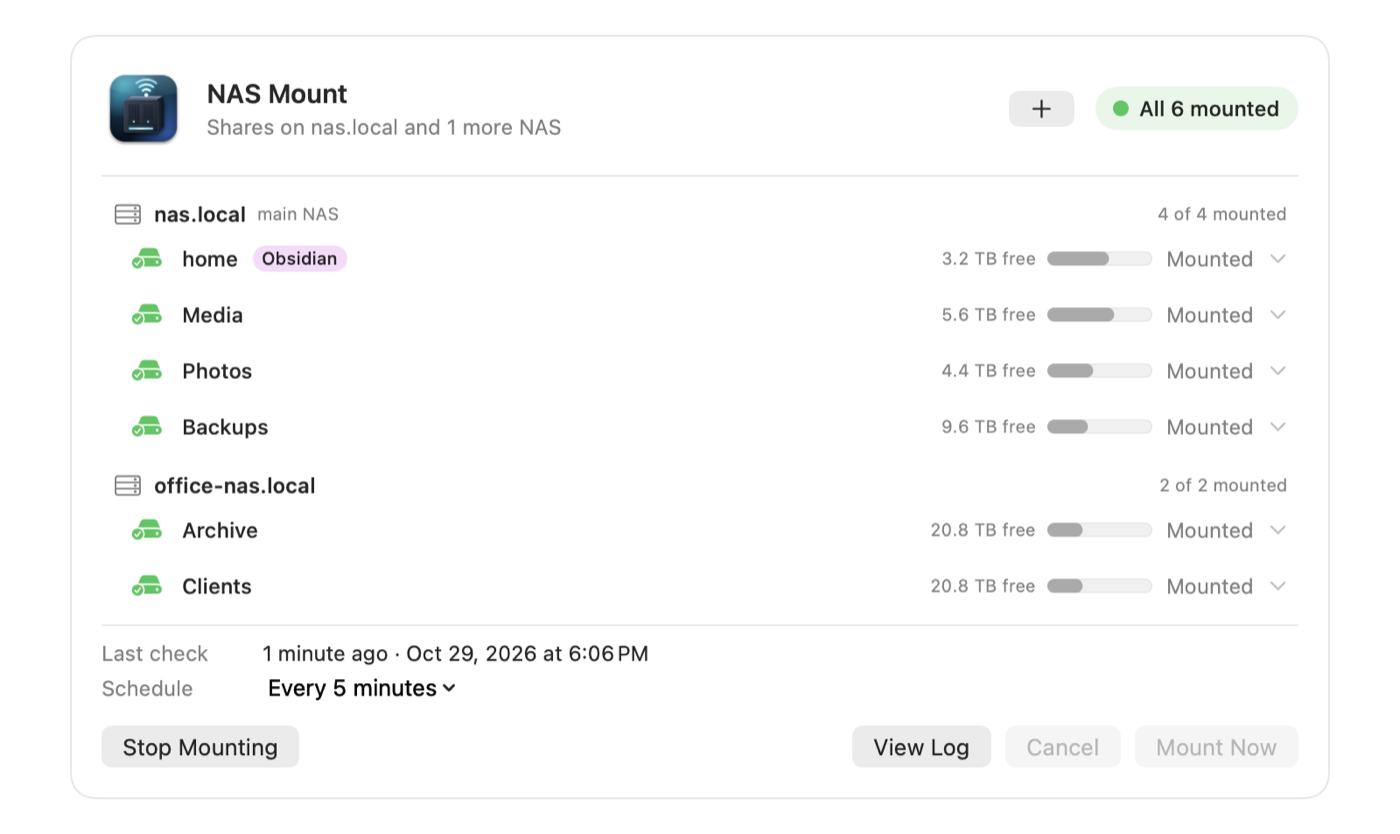Click the Mounted status on home row
Image resolution: width=1400 pixels, height=834 pixels.
coord(1210,259)
